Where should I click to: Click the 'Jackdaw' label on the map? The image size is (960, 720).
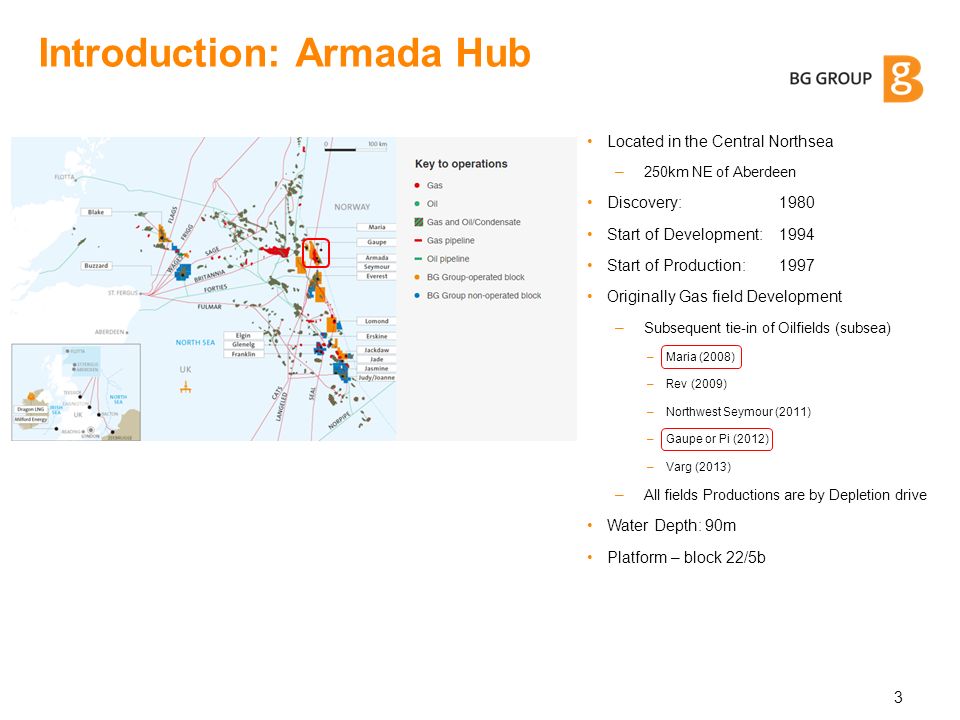377,350
